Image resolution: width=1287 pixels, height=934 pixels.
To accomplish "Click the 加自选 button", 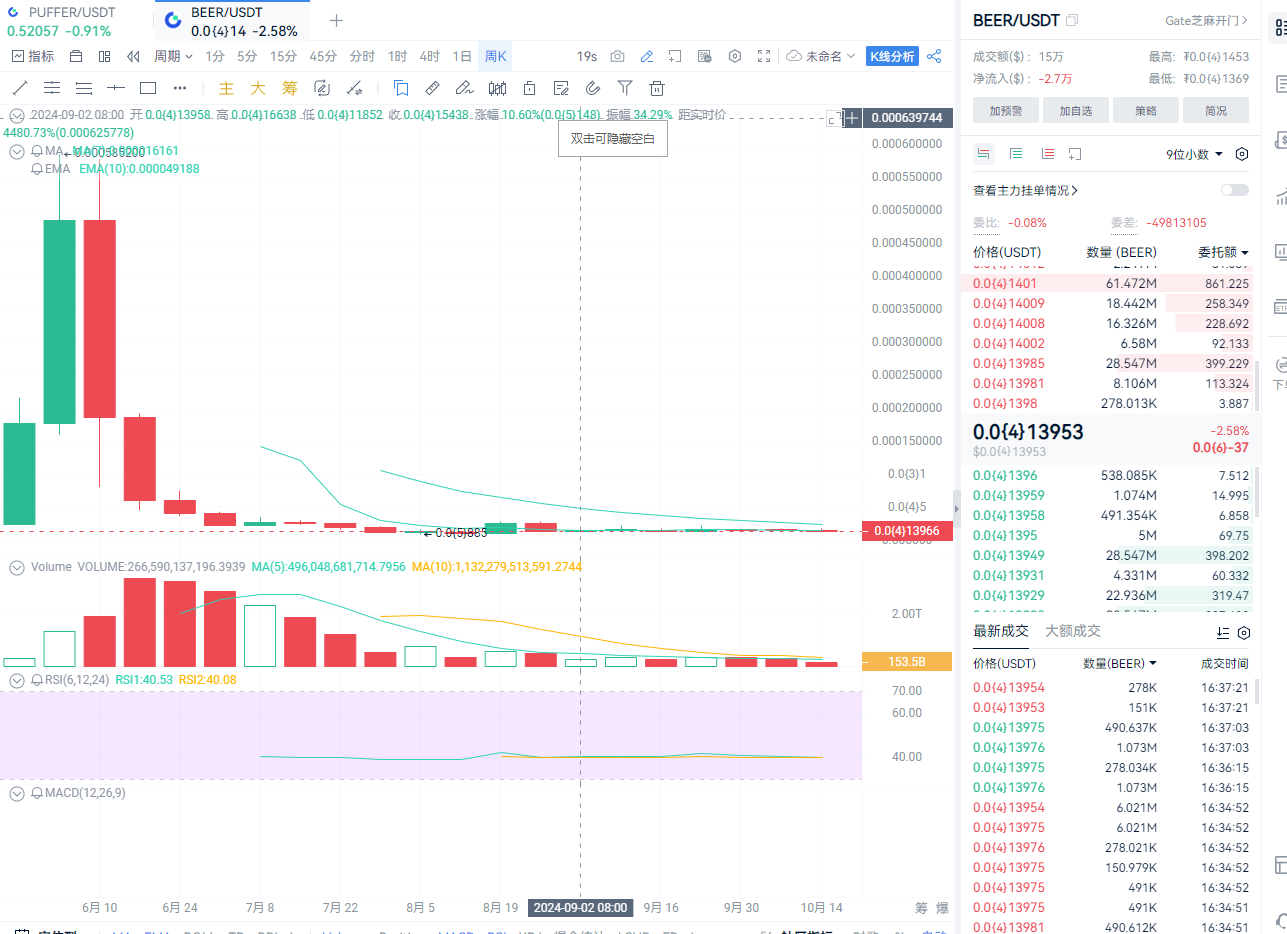I will [1076, 110].
